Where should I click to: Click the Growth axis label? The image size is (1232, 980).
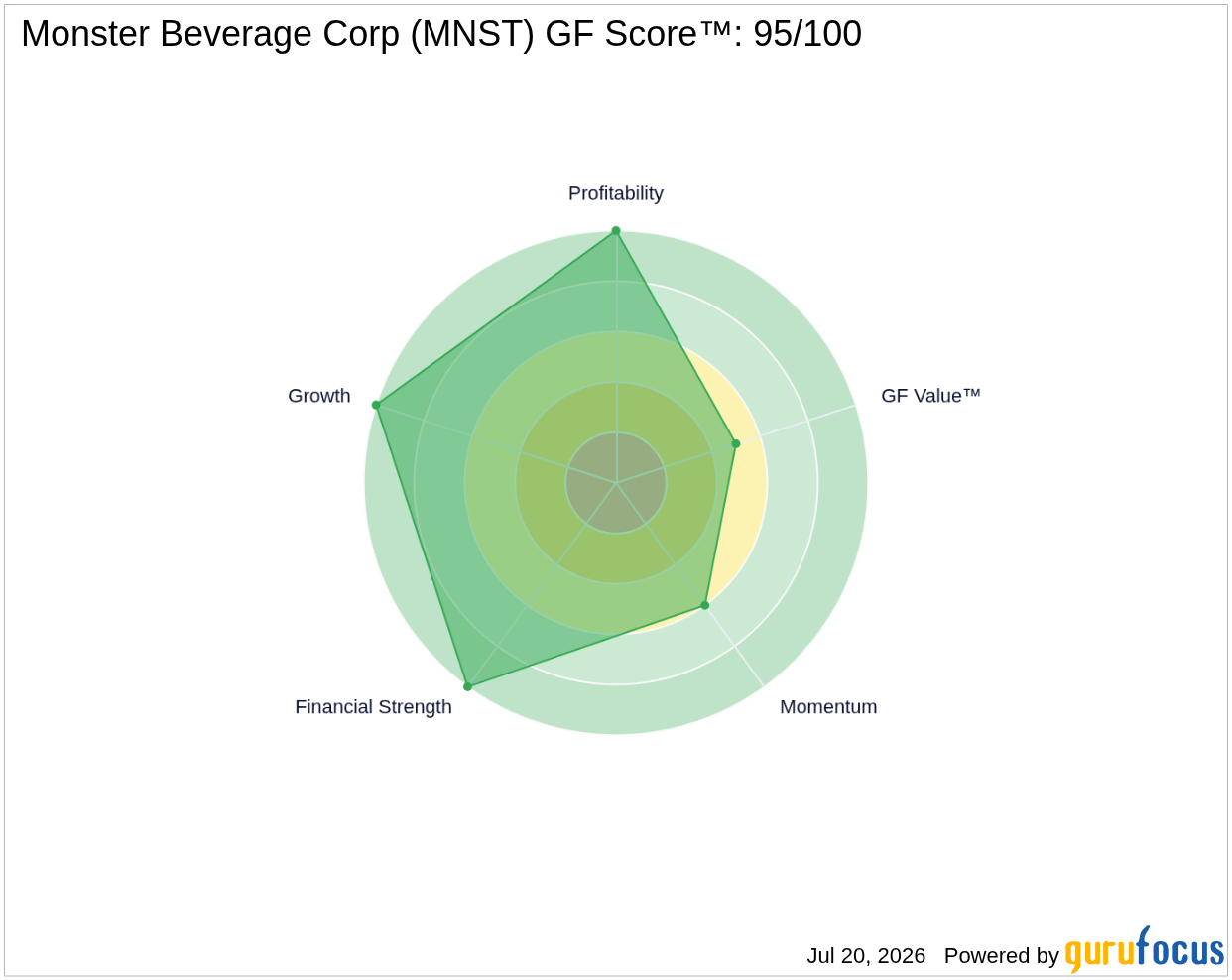319,396
